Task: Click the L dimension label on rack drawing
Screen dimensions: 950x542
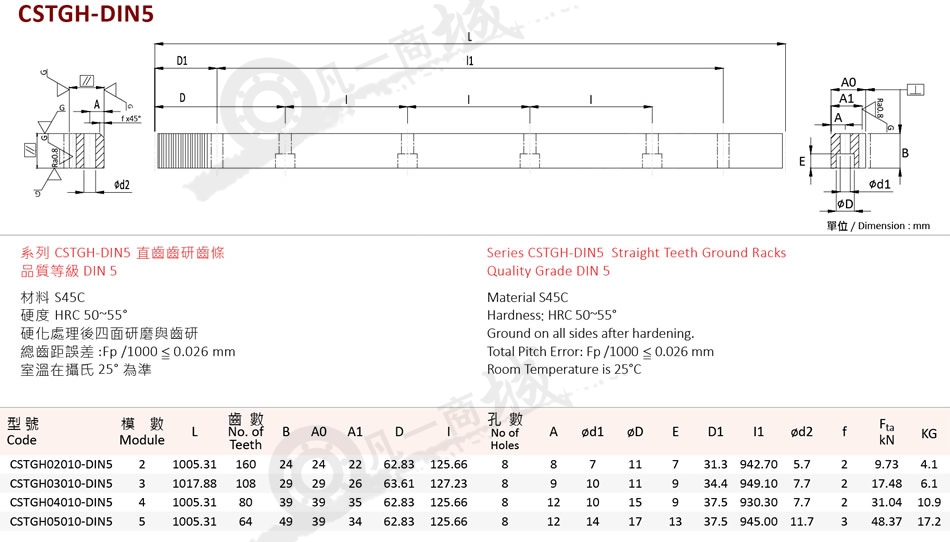Action: [470, 36]
